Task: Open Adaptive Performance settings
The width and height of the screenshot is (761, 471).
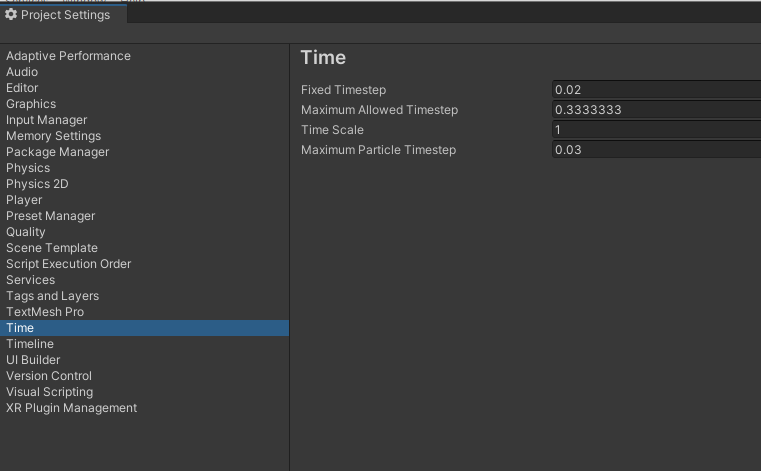Action: coord(68,56)
